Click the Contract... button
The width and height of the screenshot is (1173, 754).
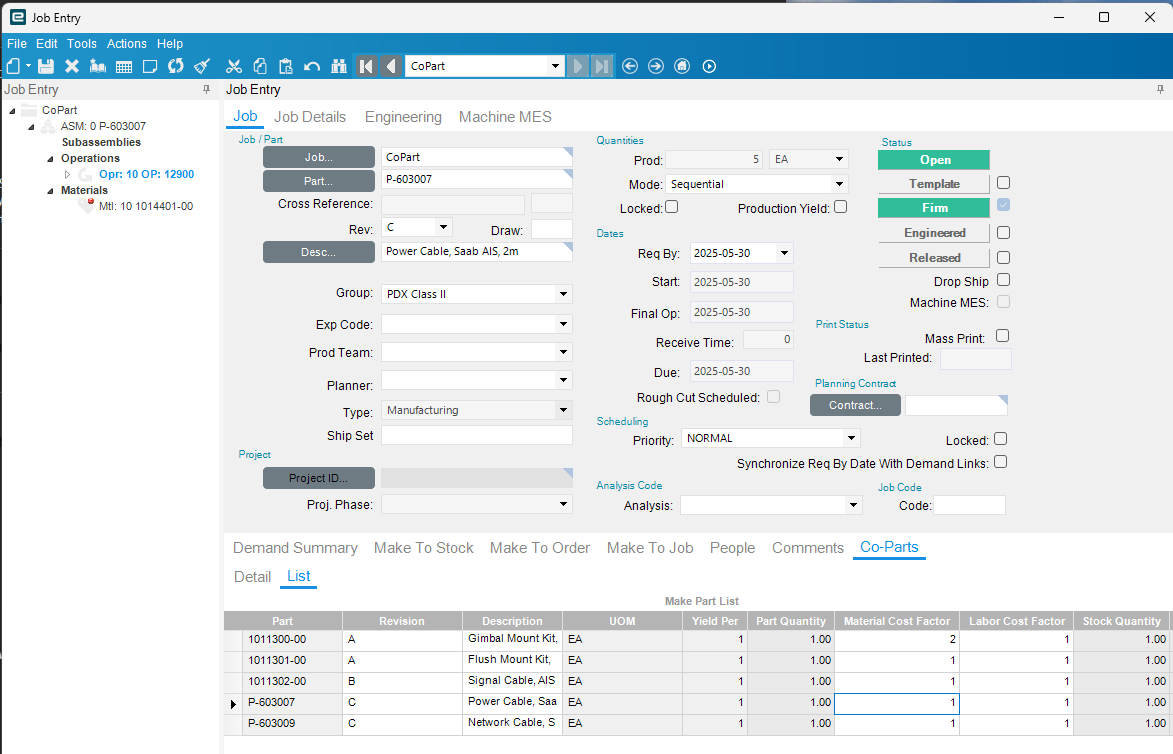point(855,405)
